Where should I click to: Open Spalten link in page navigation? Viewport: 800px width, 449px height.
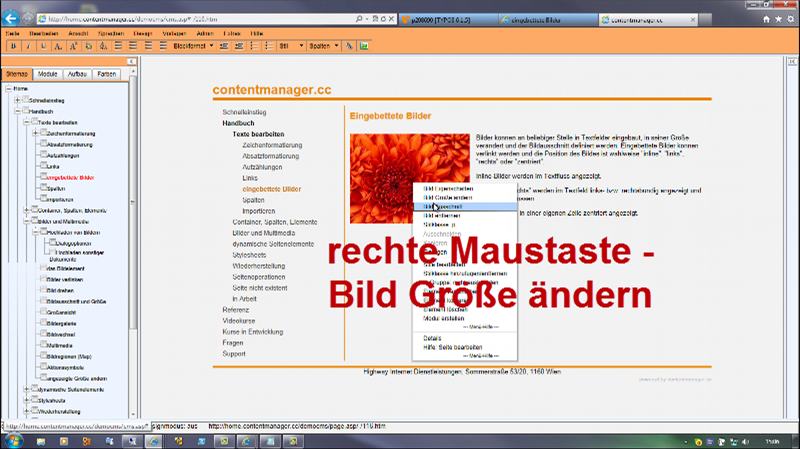253,200
